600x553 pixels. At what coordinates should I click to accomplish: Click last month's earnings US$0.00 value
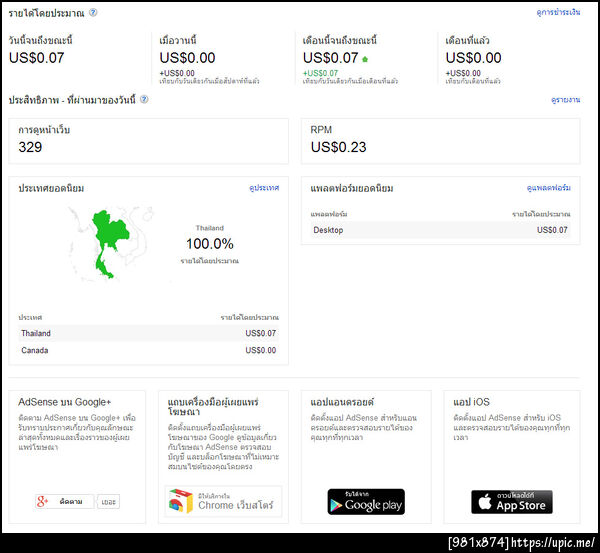(x=473, y=58)
